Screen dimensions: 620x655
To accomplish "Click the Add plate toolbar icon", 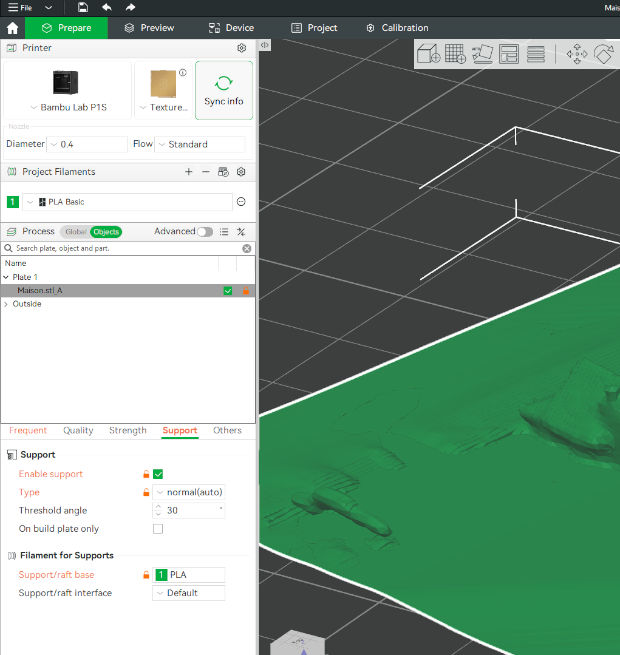I will coord(455,54).
